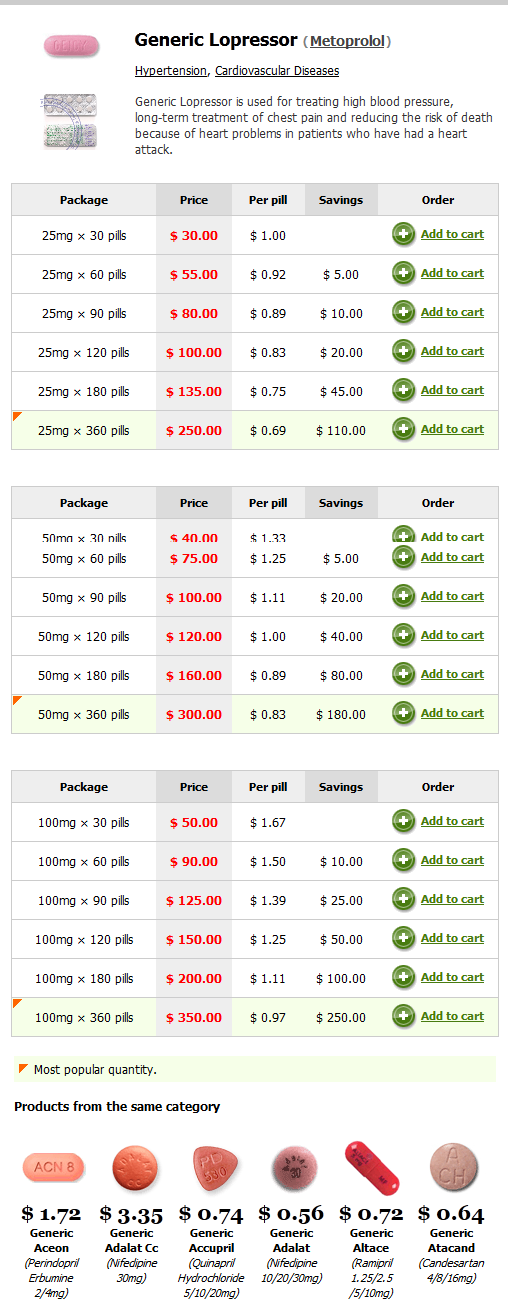Click green plus icon for 25mg × 360 pills

pyautogui.click(x=404, y=430)
